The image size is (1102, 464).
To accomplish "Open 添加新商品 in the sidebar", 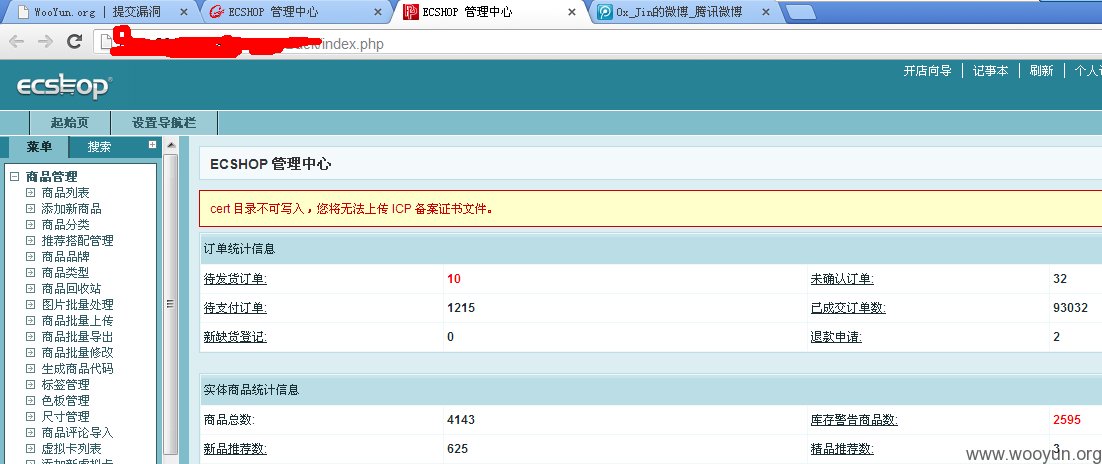I will point(72,209).
